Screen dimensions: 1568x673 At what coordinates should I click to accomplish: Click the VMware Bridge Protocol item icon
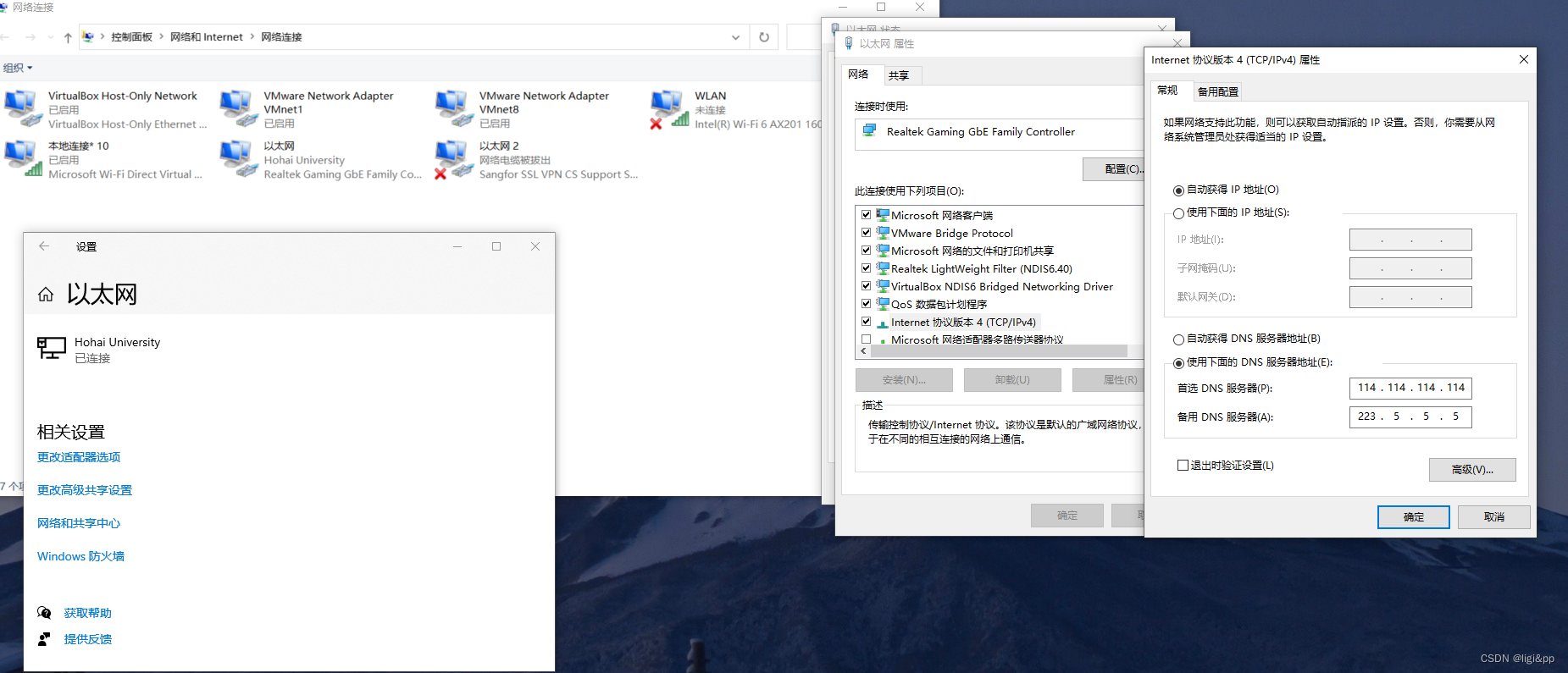pos(883,233)
